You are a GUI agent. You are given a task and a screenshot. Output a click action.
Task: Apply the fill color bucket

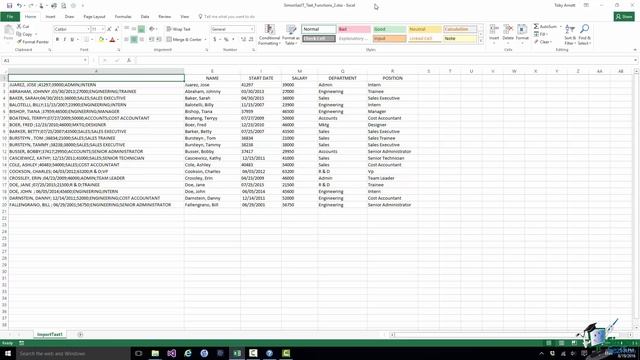[x=101, y=40]
